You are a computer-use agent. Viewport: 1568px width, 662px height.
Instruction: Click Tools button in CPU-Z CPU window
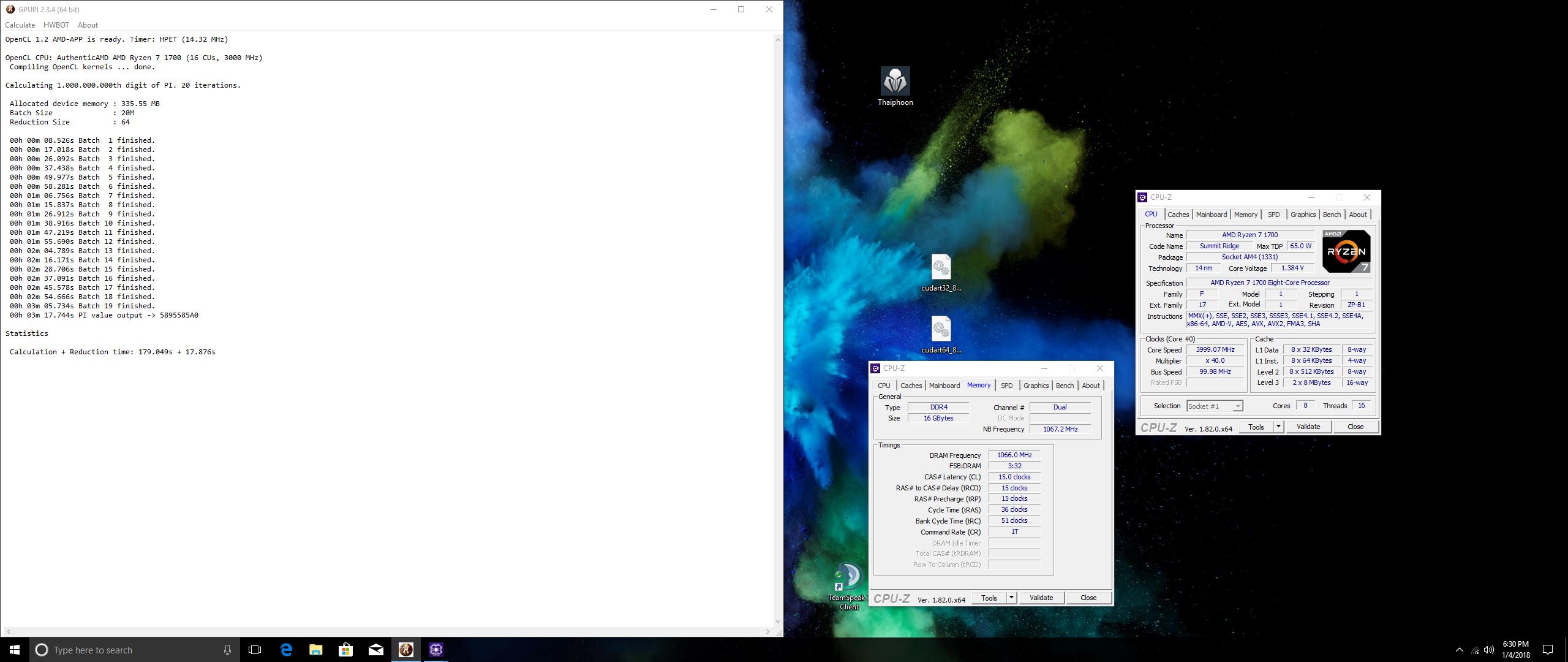(1256, 427)
